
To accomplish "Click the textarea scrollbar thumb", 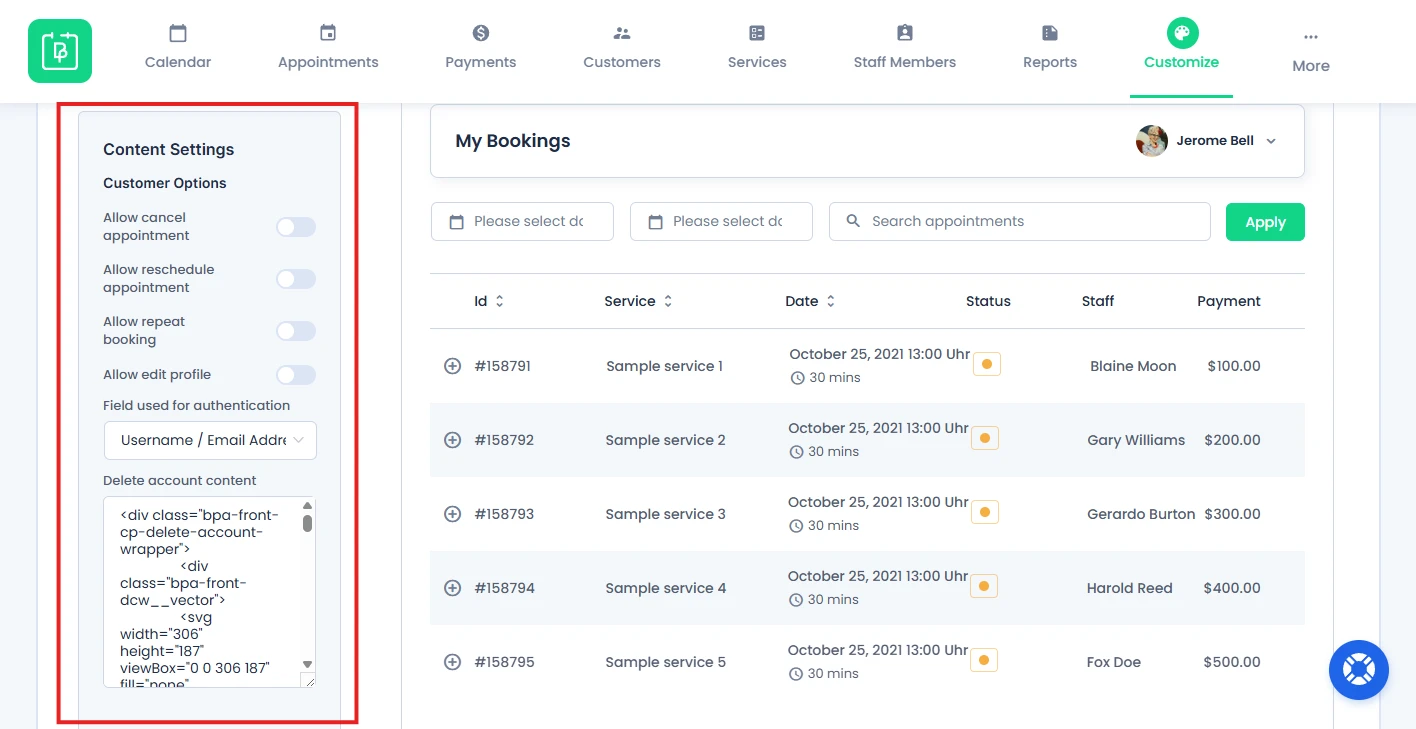I will pos(307,523).
